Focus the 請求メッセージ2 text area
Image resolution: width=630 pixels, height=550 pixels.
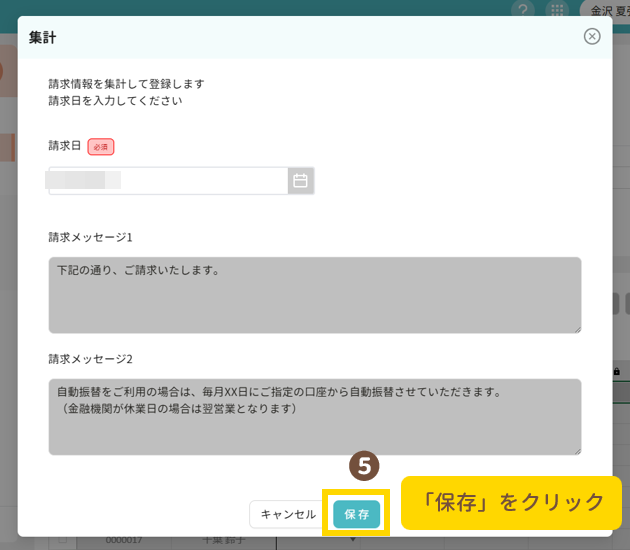pyautogui.click(x=314, y=416)
